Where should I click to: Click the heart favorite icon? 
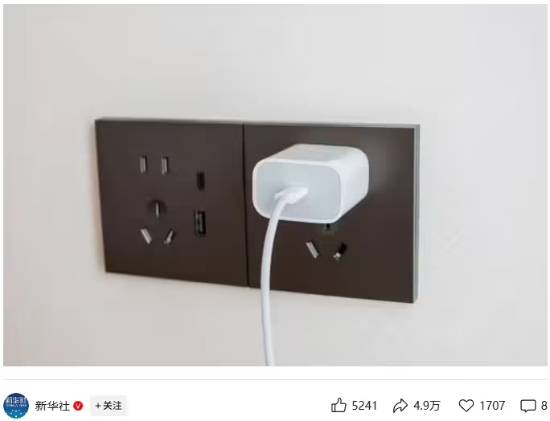coord(466,406)
